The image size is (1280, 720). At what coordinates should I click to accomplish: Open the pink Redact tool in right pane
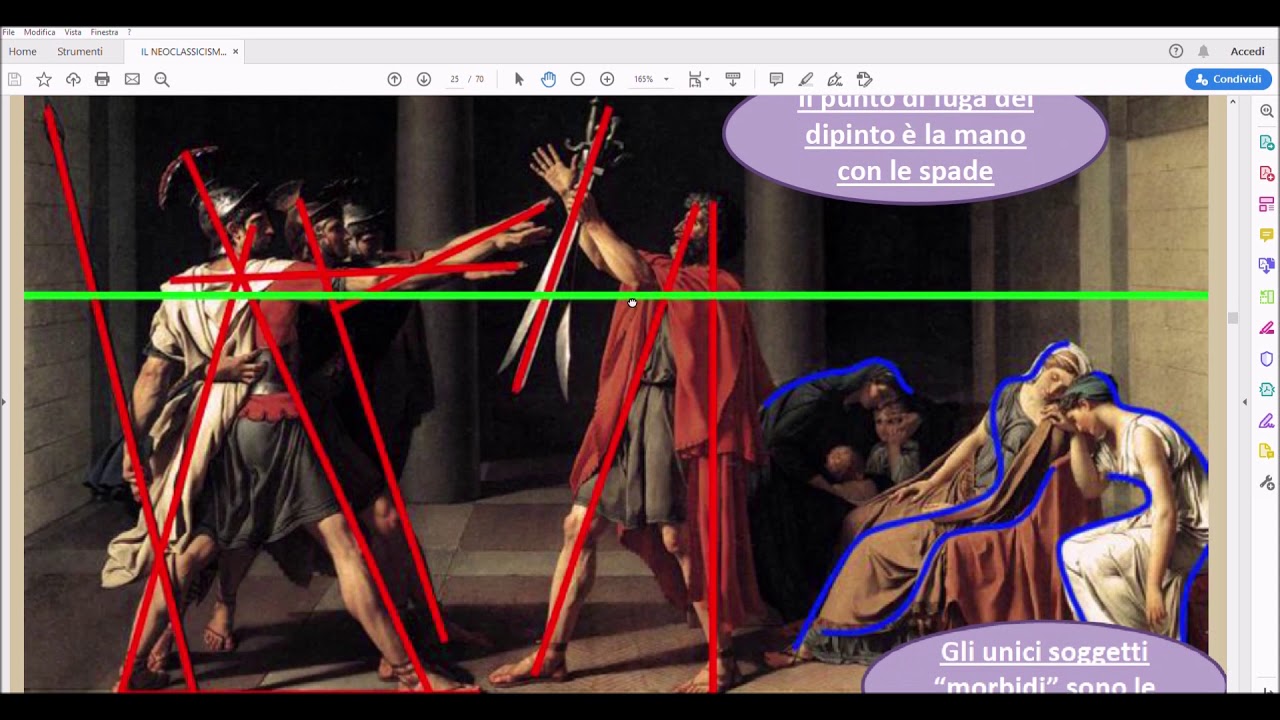click(1267, 328)
